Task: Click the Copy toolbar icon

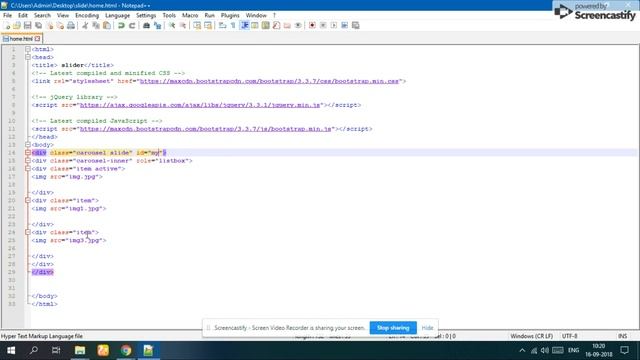Action: (x=96, y=25)
